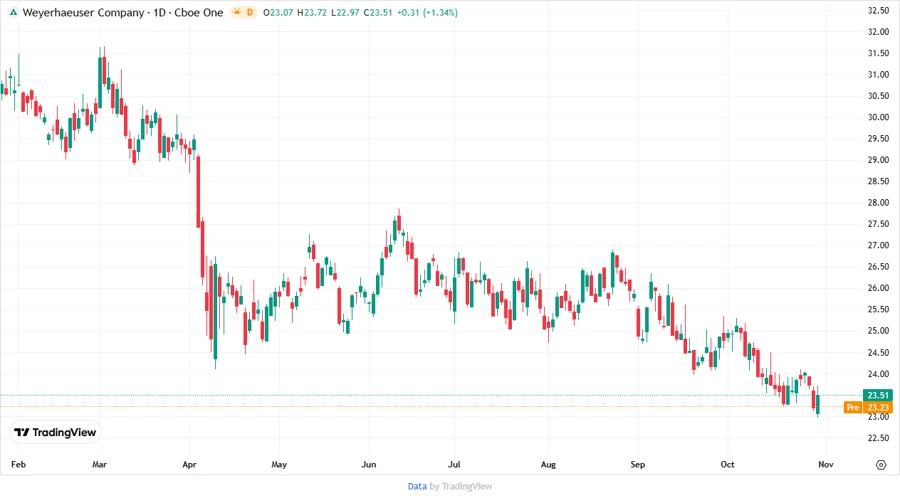This screenshot has height=498, width=900.
Task: Click the Aug label on time axis
Action: click(x=548, y=464)
